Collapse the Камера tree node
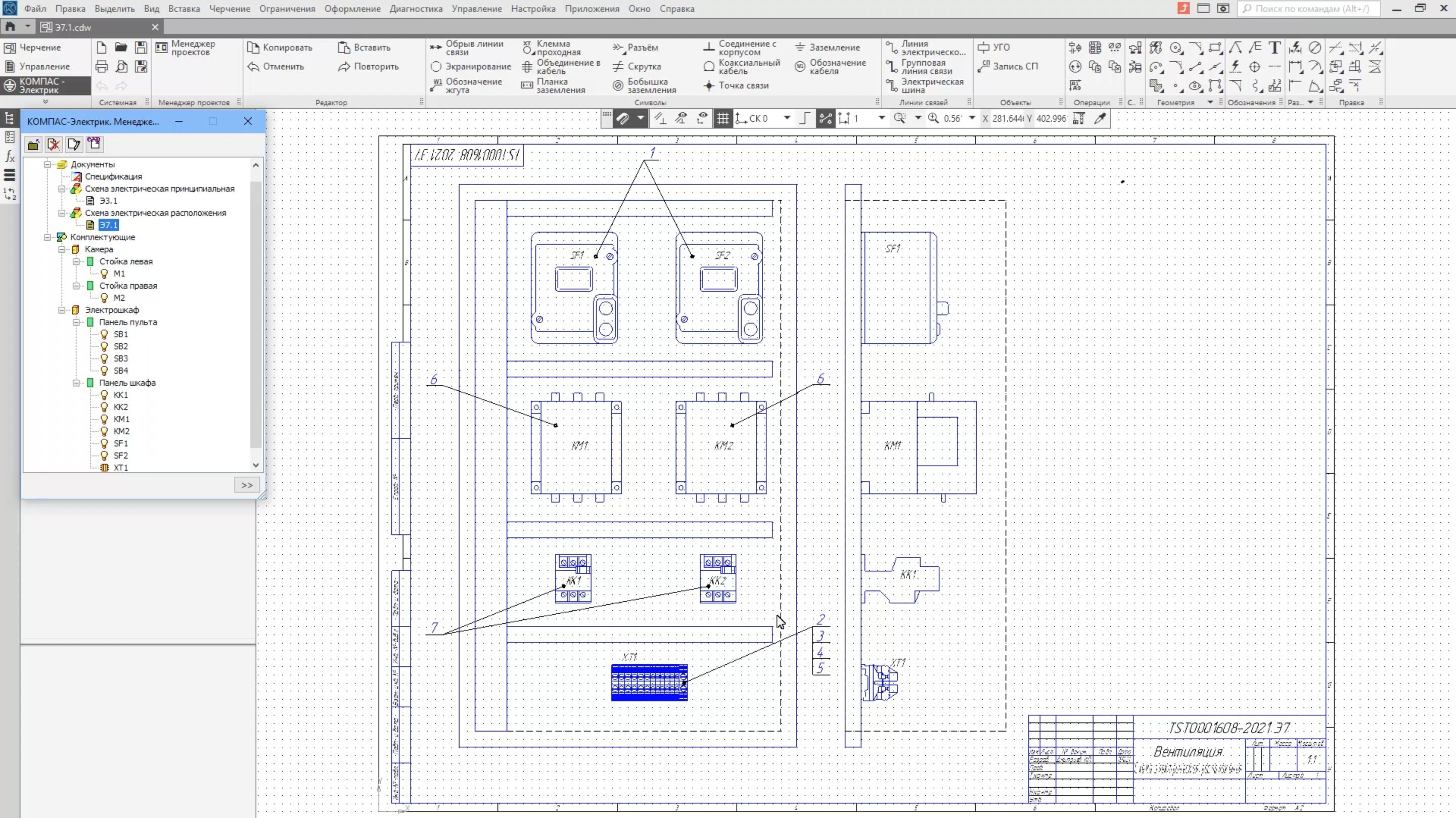This screenshot has height=818, width=1456. point(62,249)
